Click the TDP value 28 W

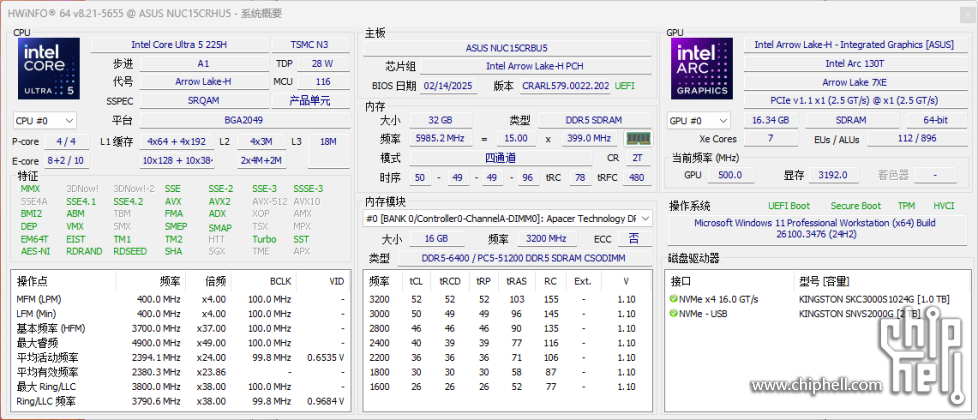click(323, 64)
